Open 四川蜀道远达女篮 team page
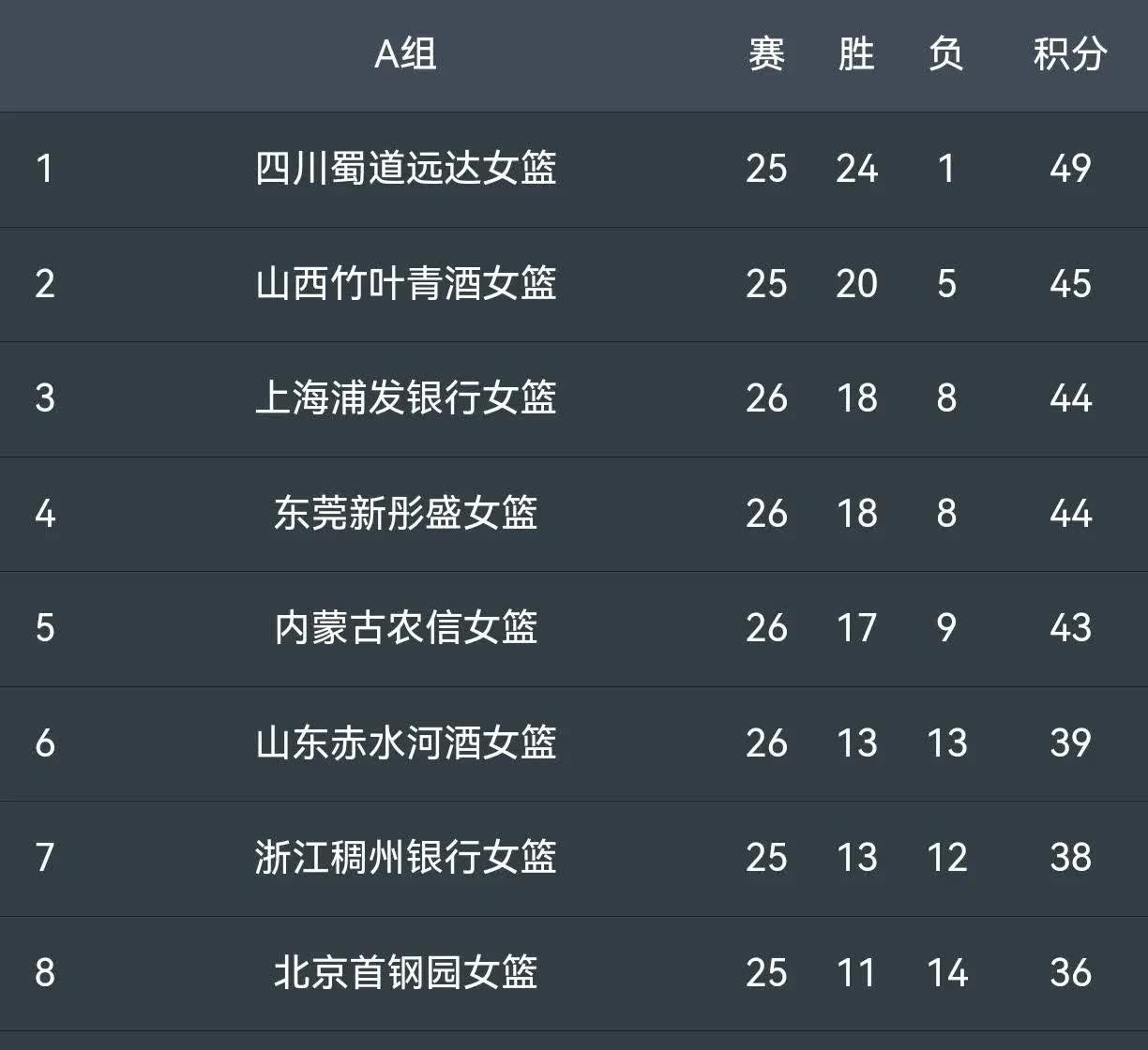This screenshot has width=1148, height=1050. coord(405,169)
